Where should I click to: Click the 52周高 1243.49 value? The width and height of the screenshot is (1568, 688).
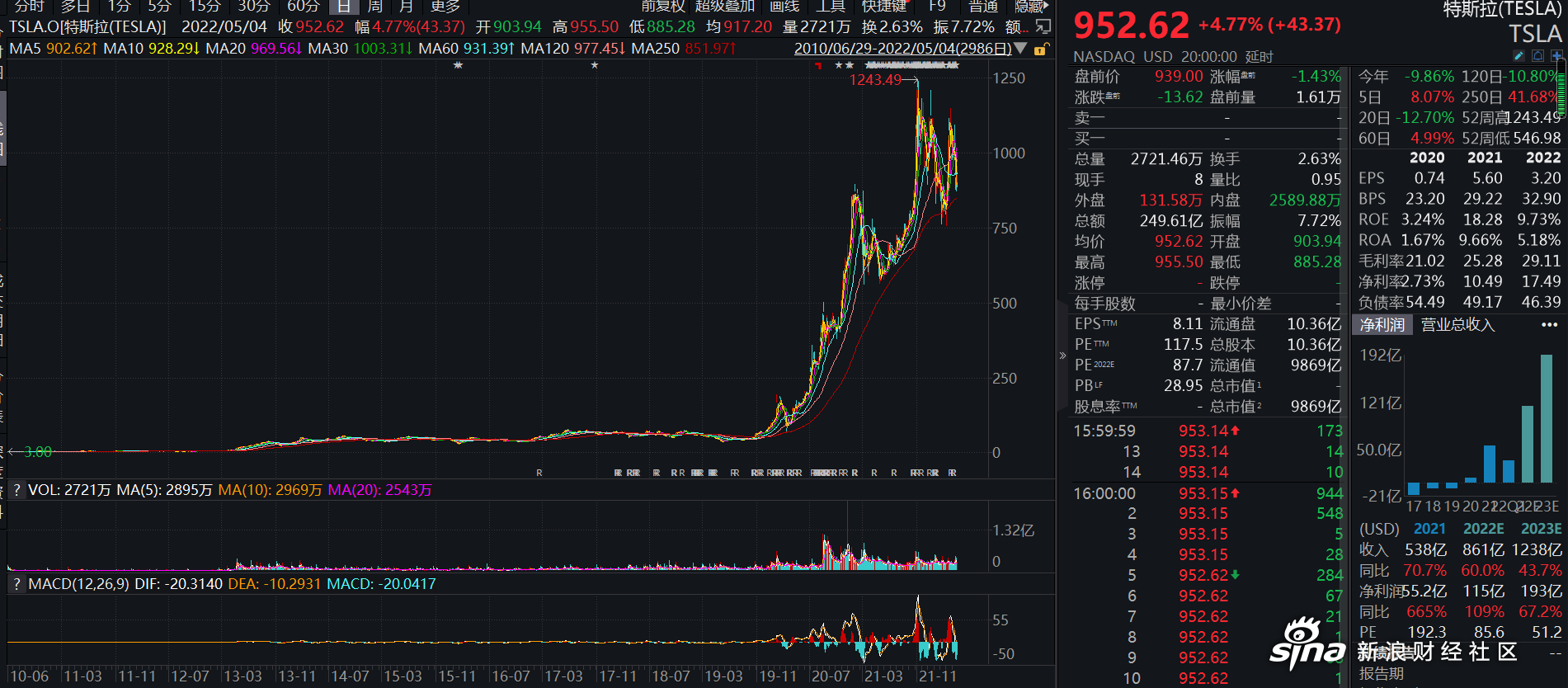coord(1534,118)
